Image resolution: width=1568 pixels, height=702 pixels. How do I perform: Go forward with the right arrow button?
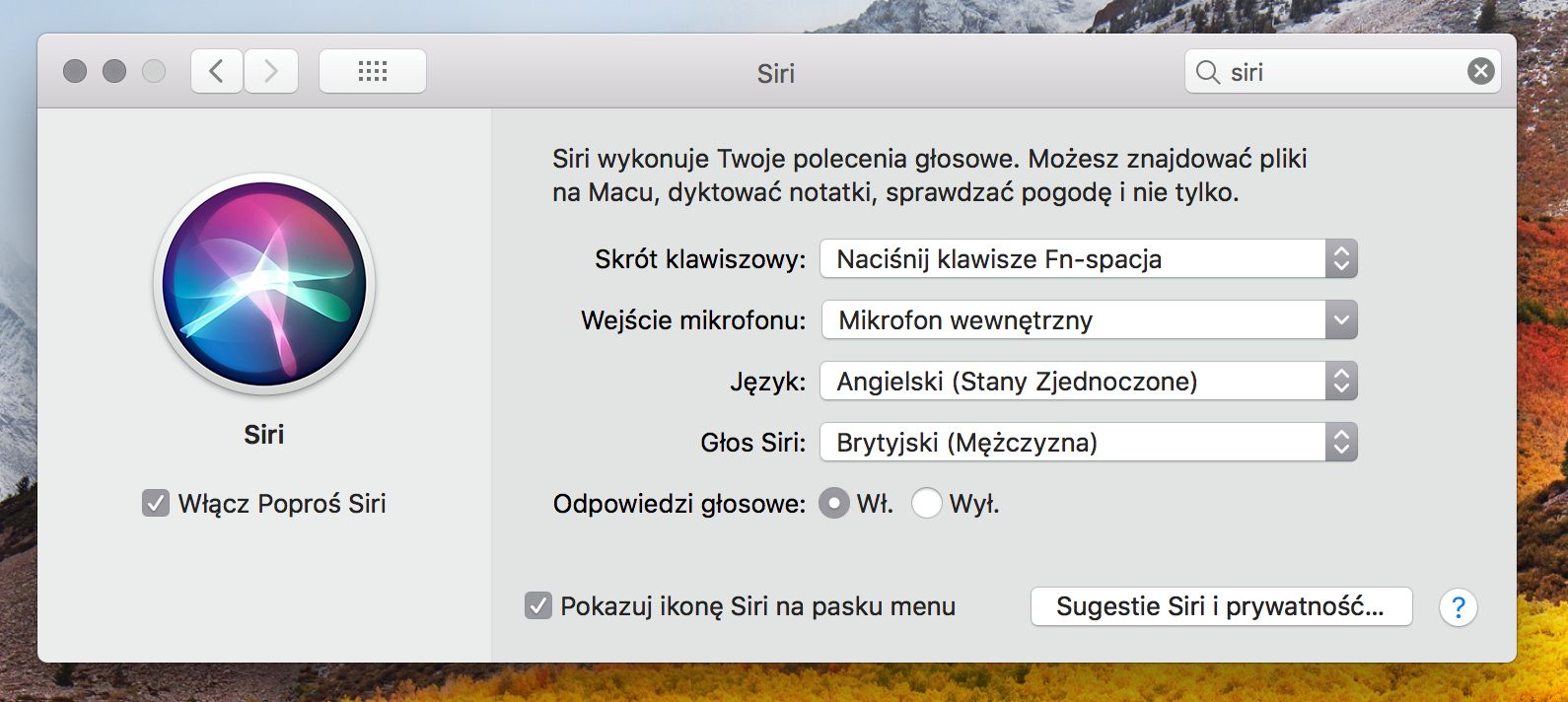(x=271, y=71)
